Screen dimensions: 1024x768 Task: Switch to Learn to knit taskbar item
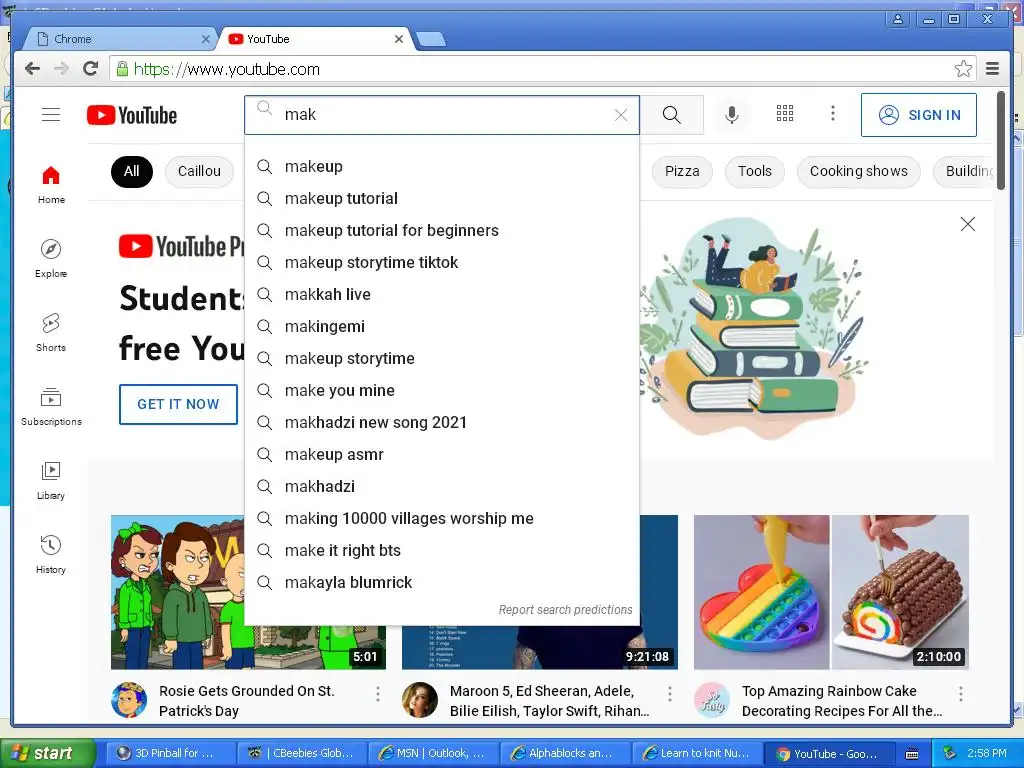[x=697, y=753]
